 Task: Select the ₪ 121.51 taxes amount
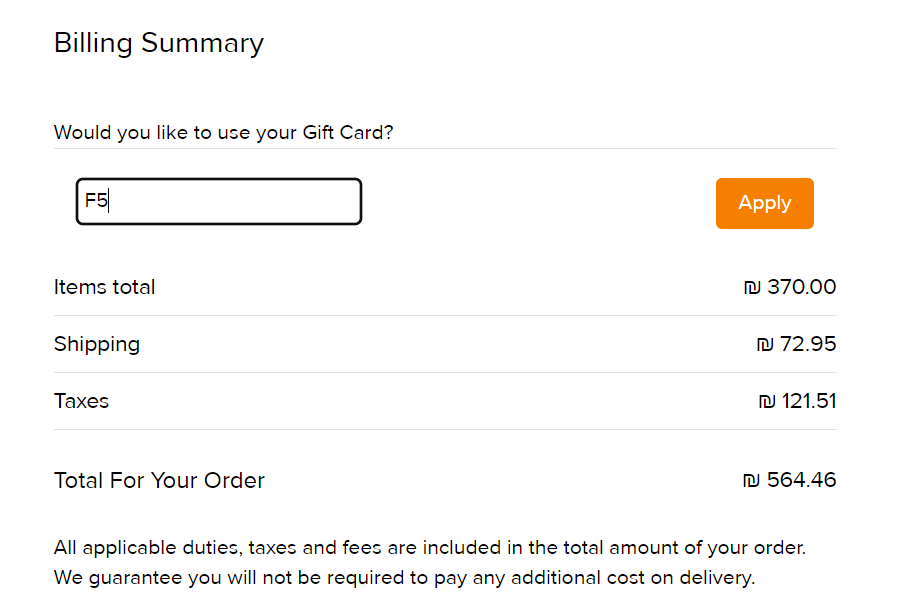tap(798, 401)
